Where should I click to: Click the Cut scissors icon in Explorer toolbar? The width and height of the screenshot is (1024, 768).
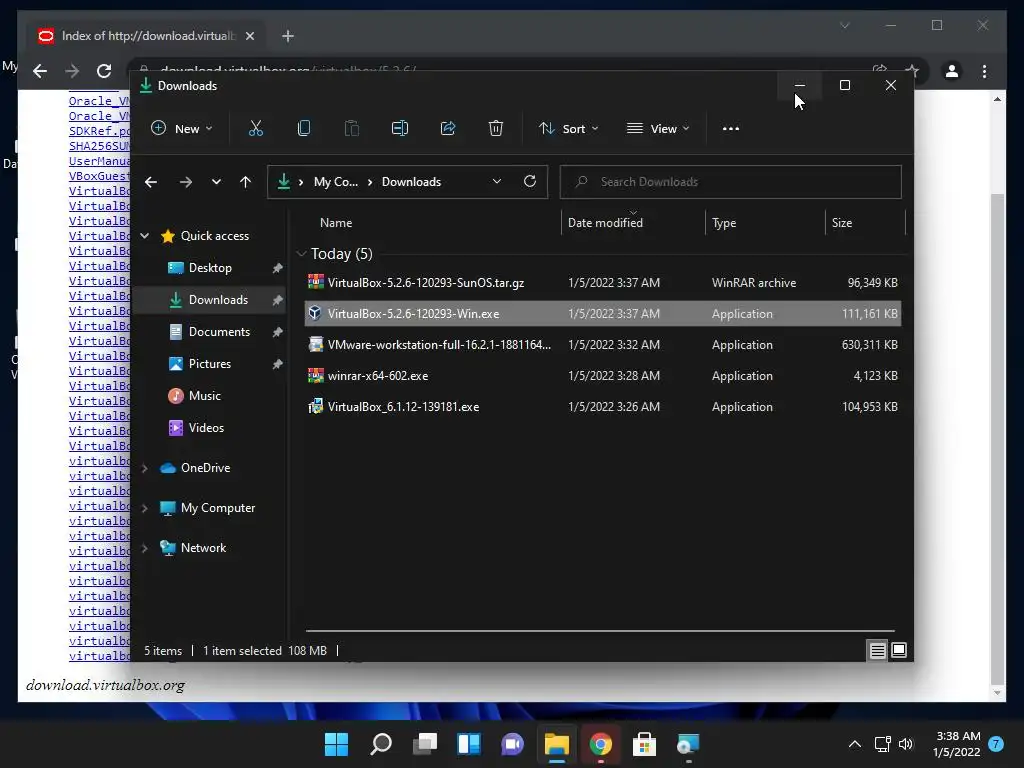(256, 129)
